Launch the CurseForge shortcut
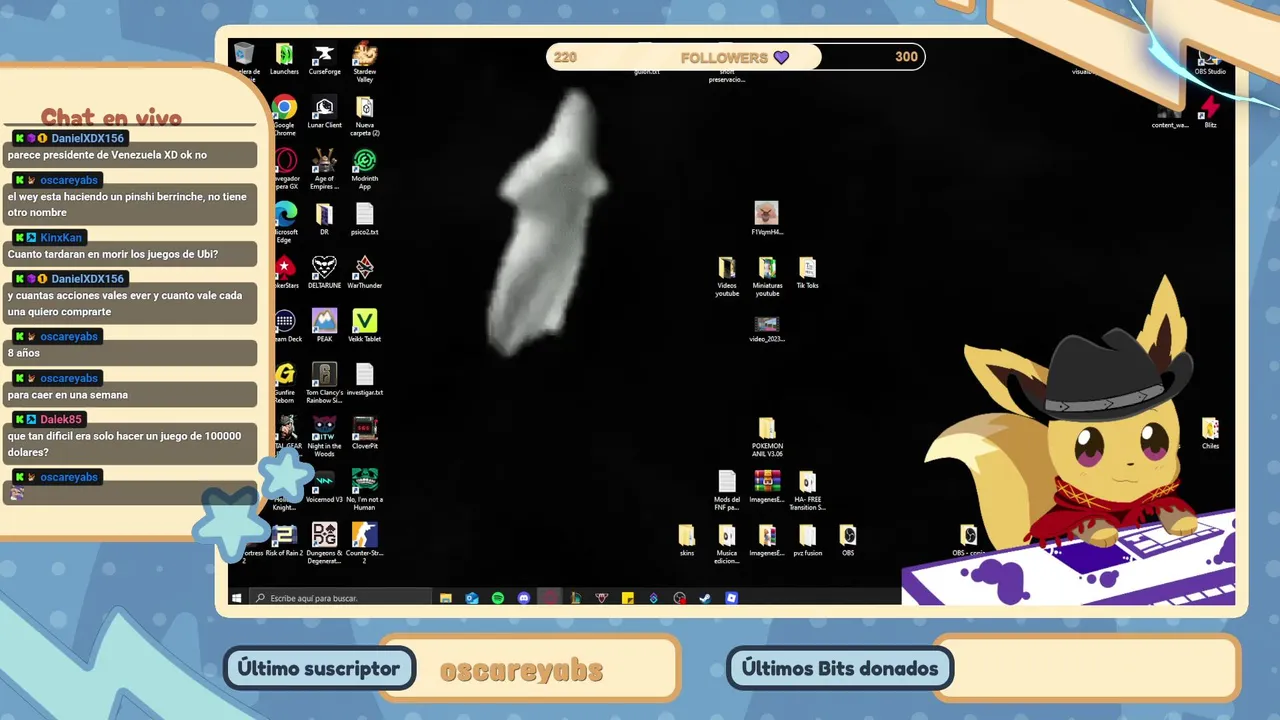1280x720 pixels. click(324, 59)
